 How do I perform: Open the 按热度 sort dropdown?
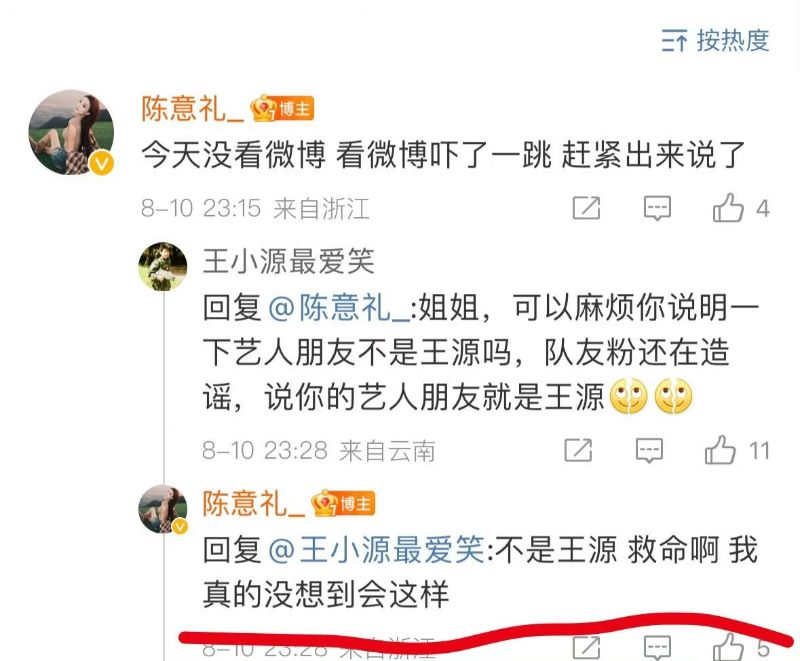715,40
